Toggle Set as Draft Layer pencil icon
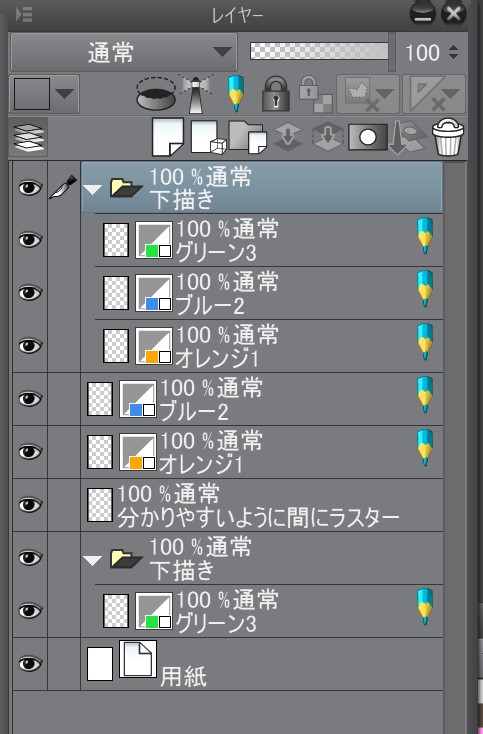483x734 pixels. coord(235,94)
